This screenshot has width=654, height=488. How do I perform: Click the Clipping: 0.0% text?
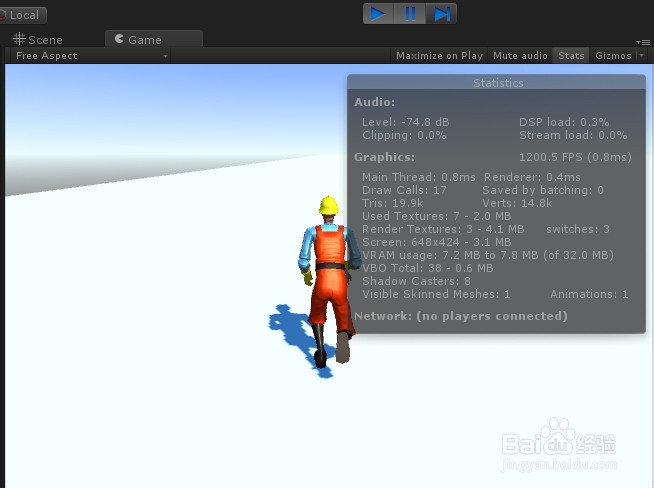coord(404,135)
